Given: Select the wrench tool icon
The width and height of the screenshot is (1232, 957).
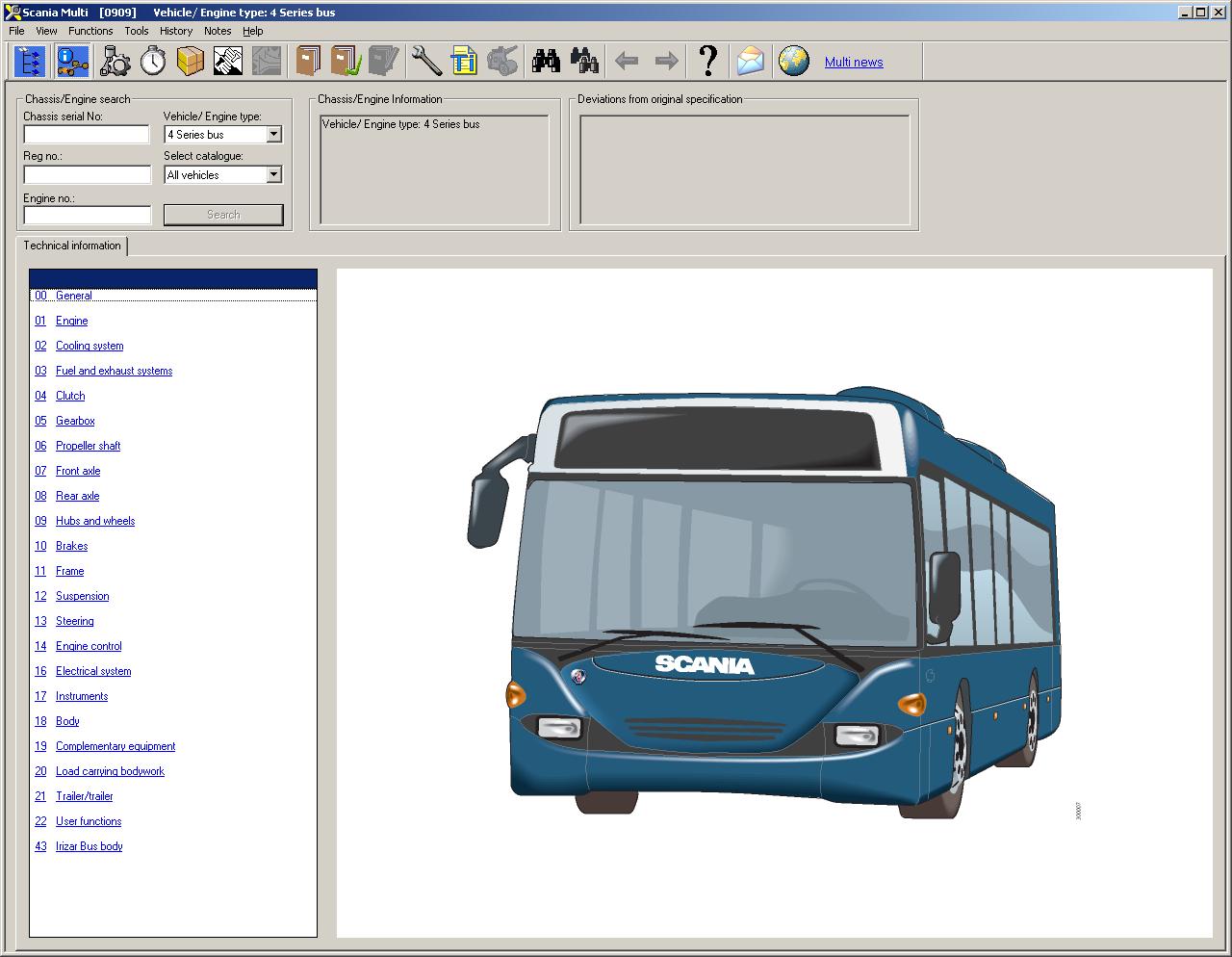Looking at the screenshot, I should pyautogui.click(x=425, y=62).
